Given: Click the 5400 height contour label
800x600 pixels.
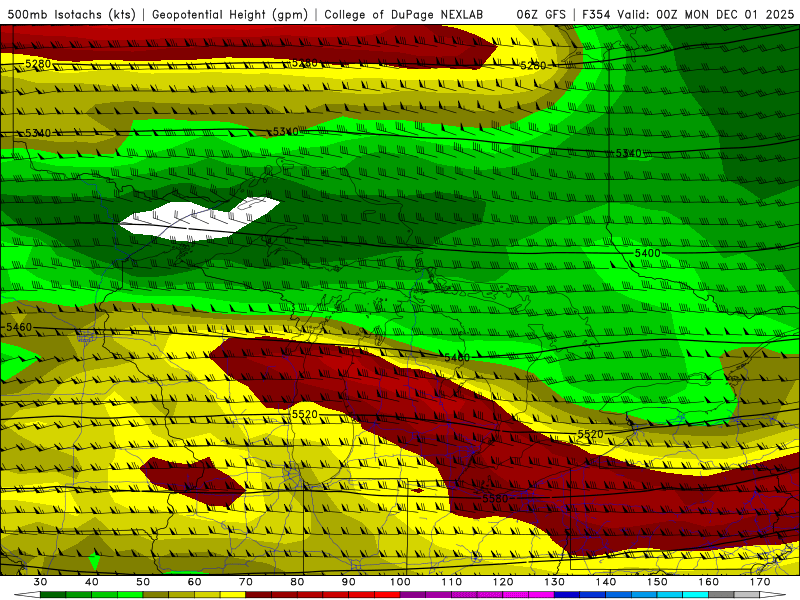Looking at the screenshot, I should 647,253.
